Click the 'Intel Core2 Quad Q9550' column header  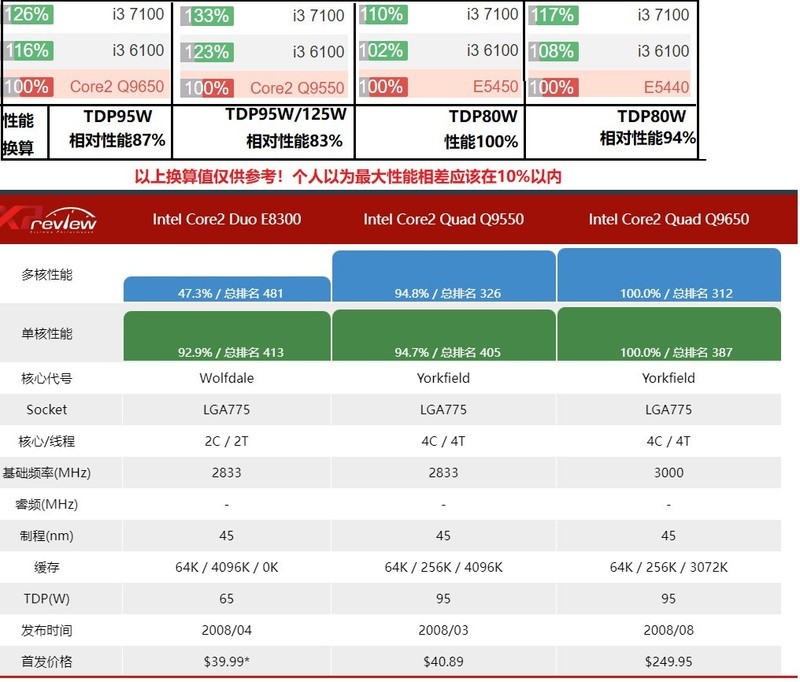click(x=443, y=219)
